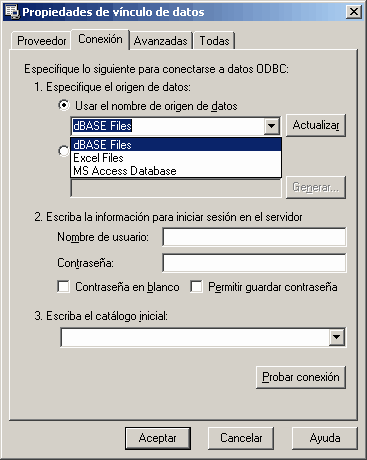
Task: Select 'Usar el nombre de origen de datos' radio
Action: pyautogui.click(x=64, y=106)
